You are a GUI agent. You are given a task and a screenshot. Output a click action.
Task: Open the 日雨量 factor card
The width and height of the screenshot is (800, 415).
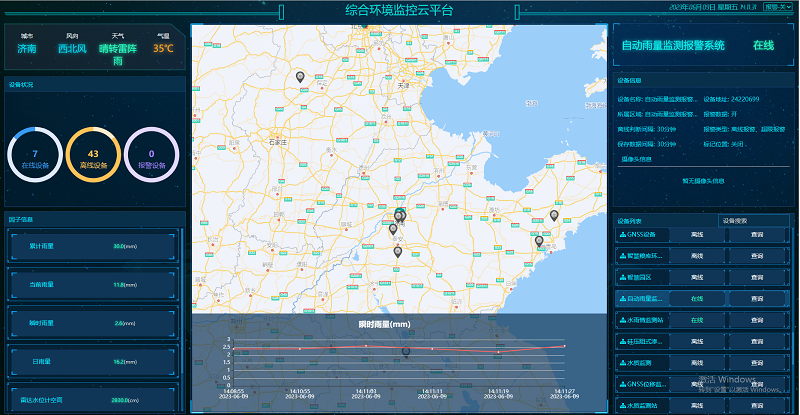tap(93, 362)
